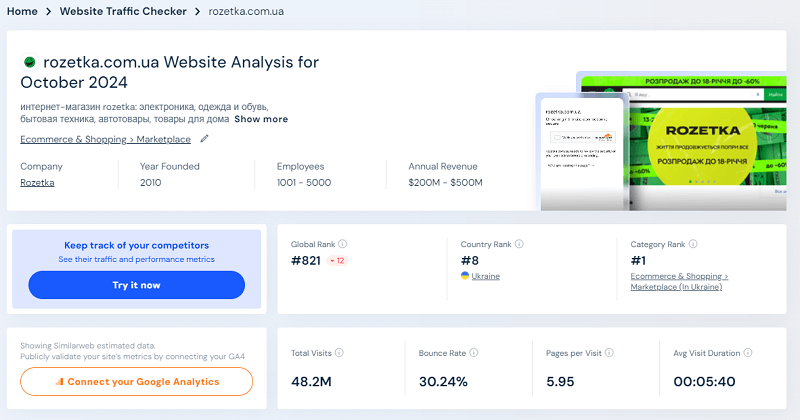Click the Website Analysis for October 2024 title
Image resolution: width=800 pixels, height=420 pixels.
(170, 72)
